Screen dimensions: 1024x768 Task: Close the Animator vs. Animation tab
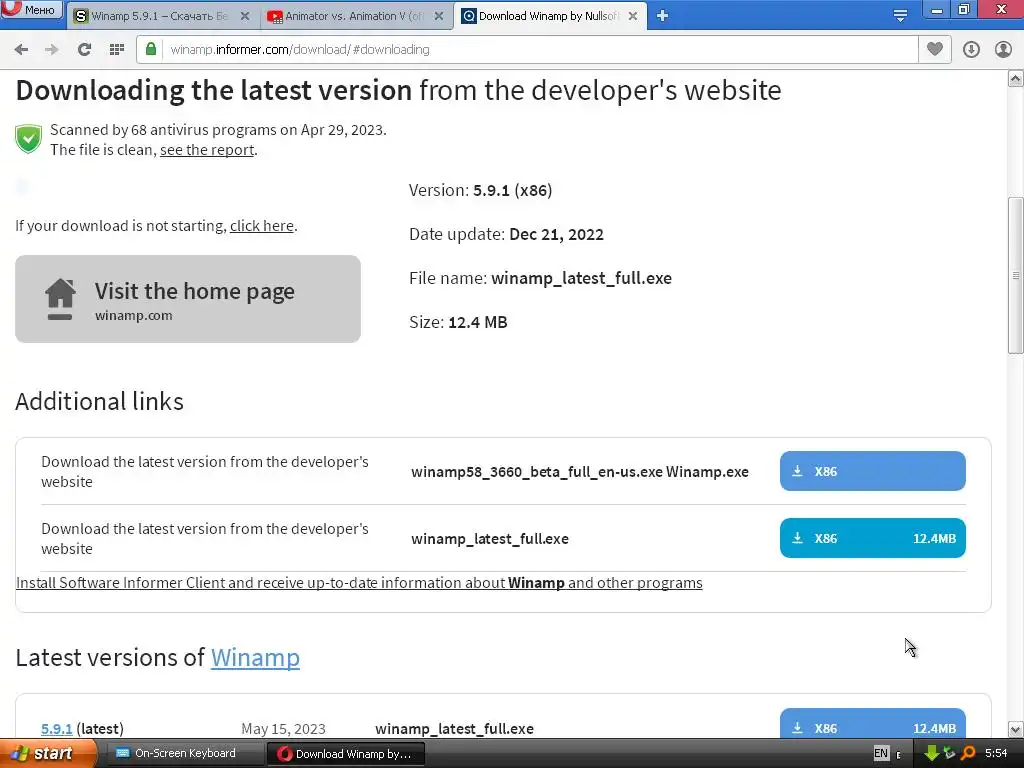(x=439, y=16)
